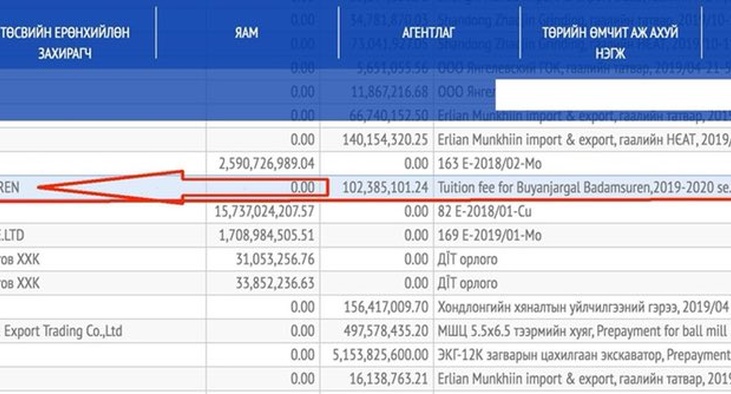Image resolution: width=731 pixels, height=394 pixels.
Task: Click the 0.00 cell in the 82 E-2018/01-Cu row
Action: [416, 212]
